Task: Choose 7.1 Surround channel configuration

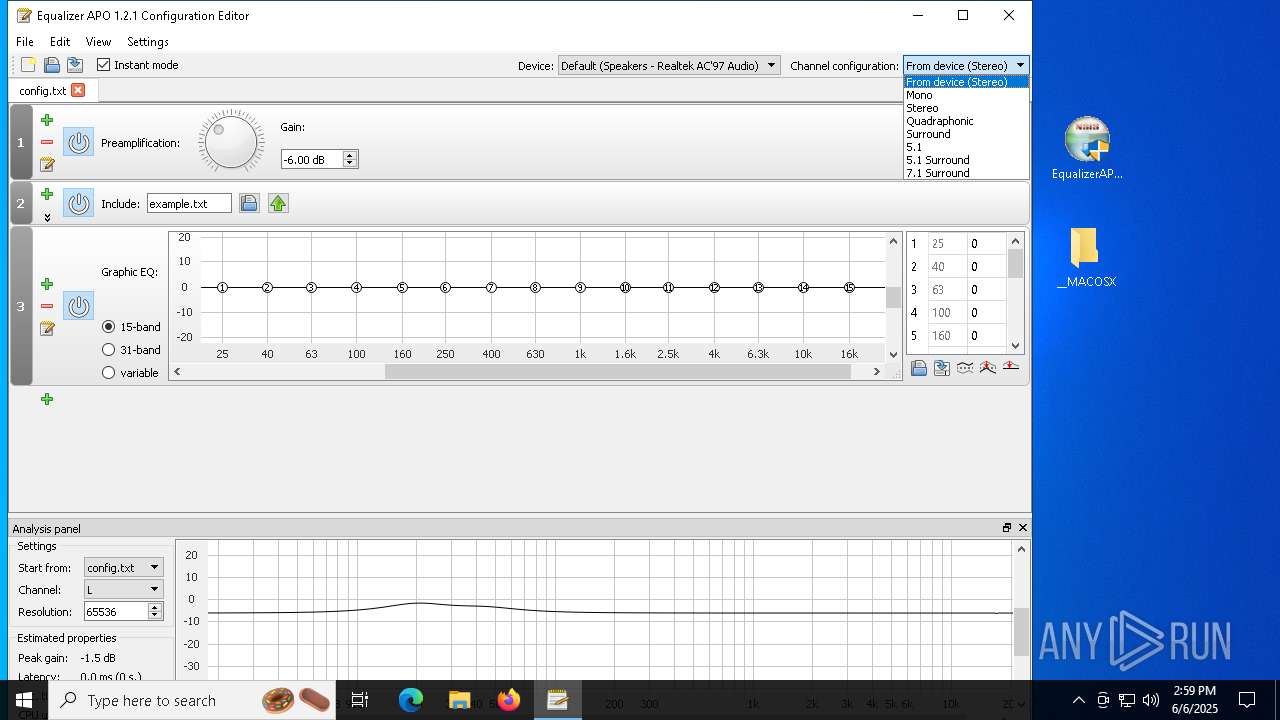Action: tap(966, 173)
